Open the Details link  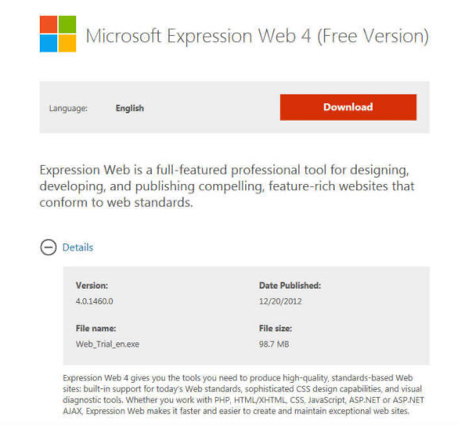pos(78,247)
